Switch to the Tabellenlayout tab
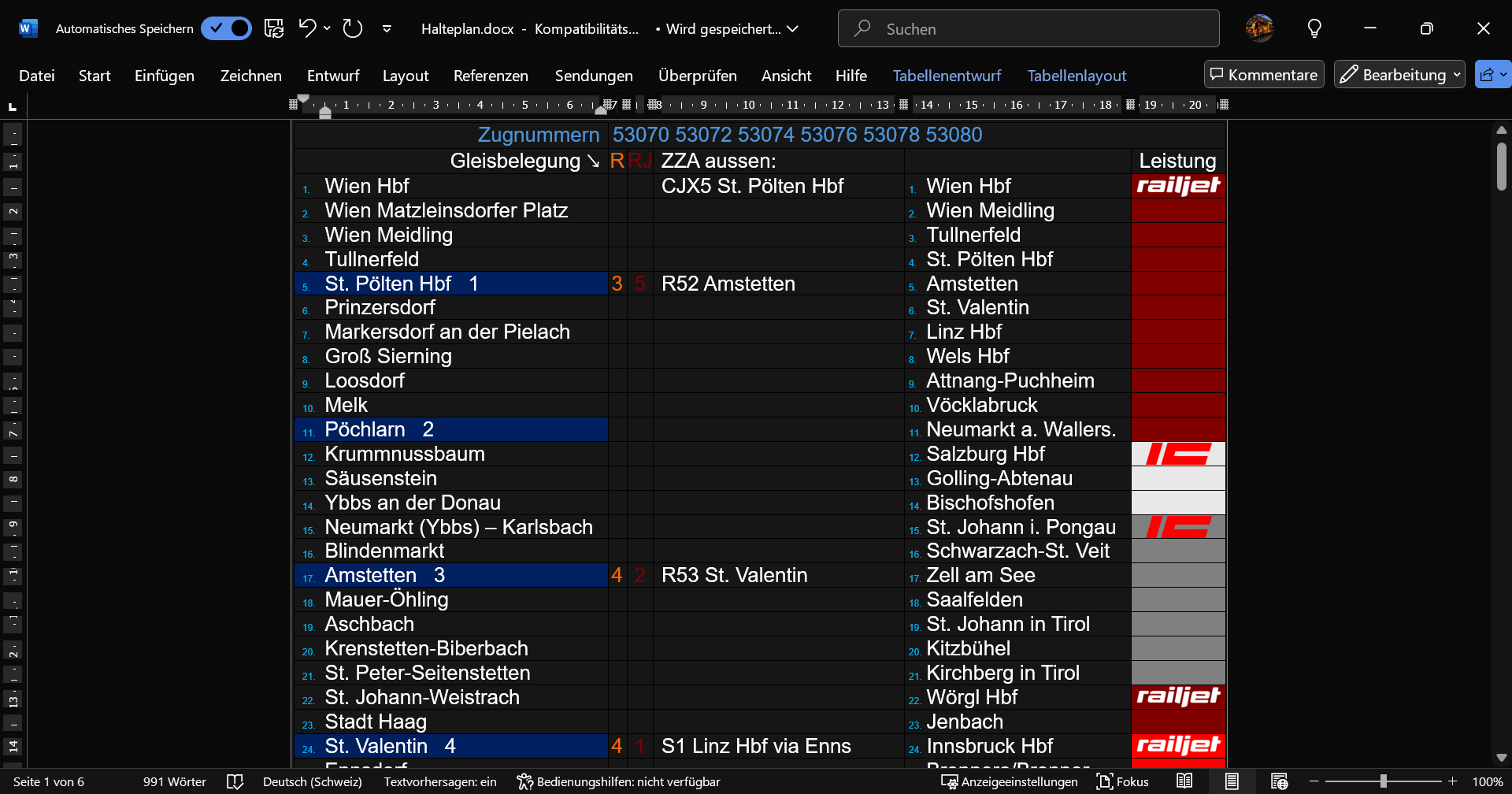The height and width of the screenshot is (794, 1512). click(1077, 76)
